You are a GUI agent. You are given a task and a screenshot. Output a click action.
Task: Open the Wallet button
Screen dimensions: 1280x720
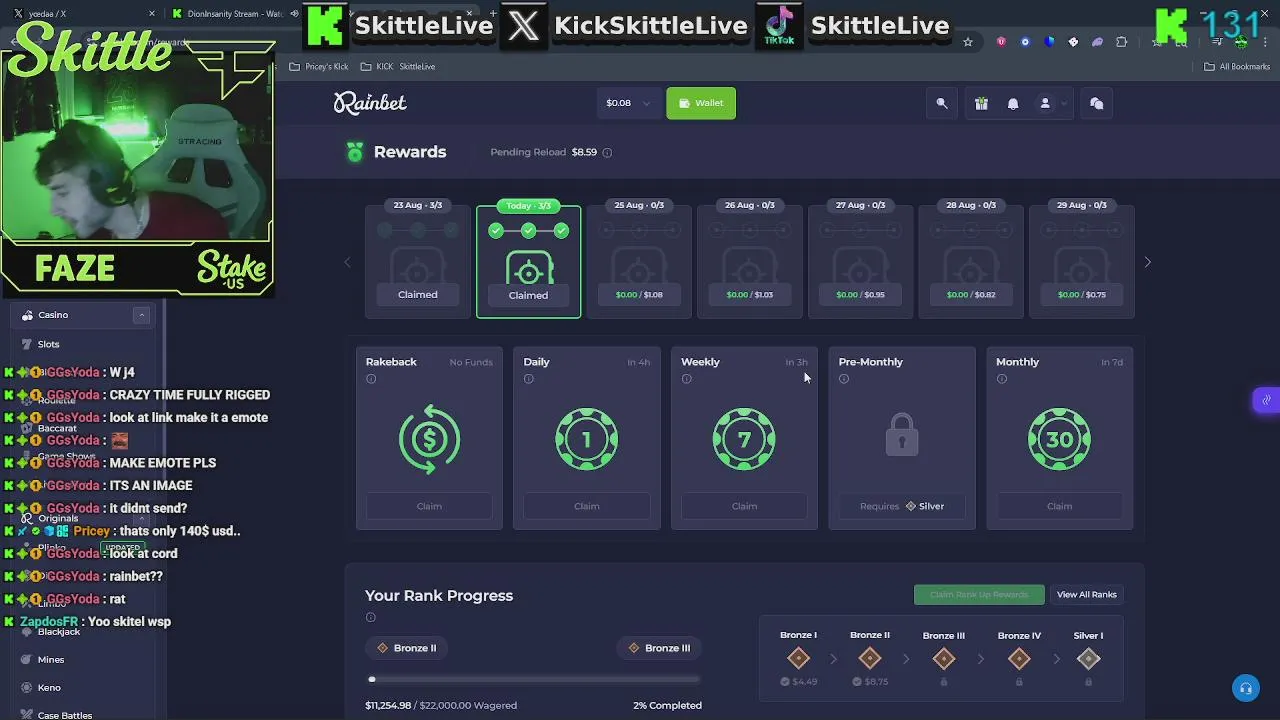701,103
